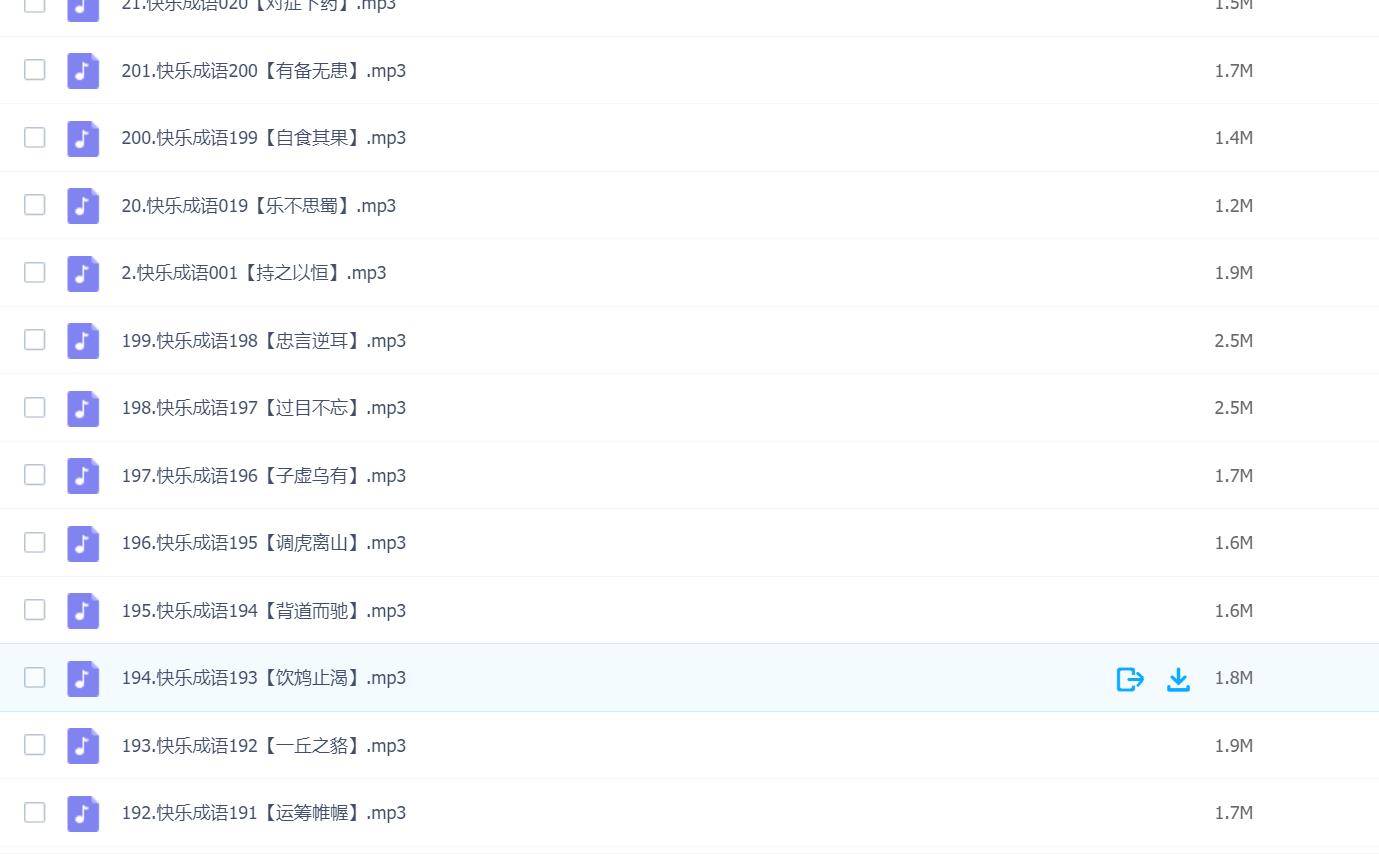Select checkbox beside 饮鸩止渴 file
This screenshot has width=1379, height=854.
[35, 677]
